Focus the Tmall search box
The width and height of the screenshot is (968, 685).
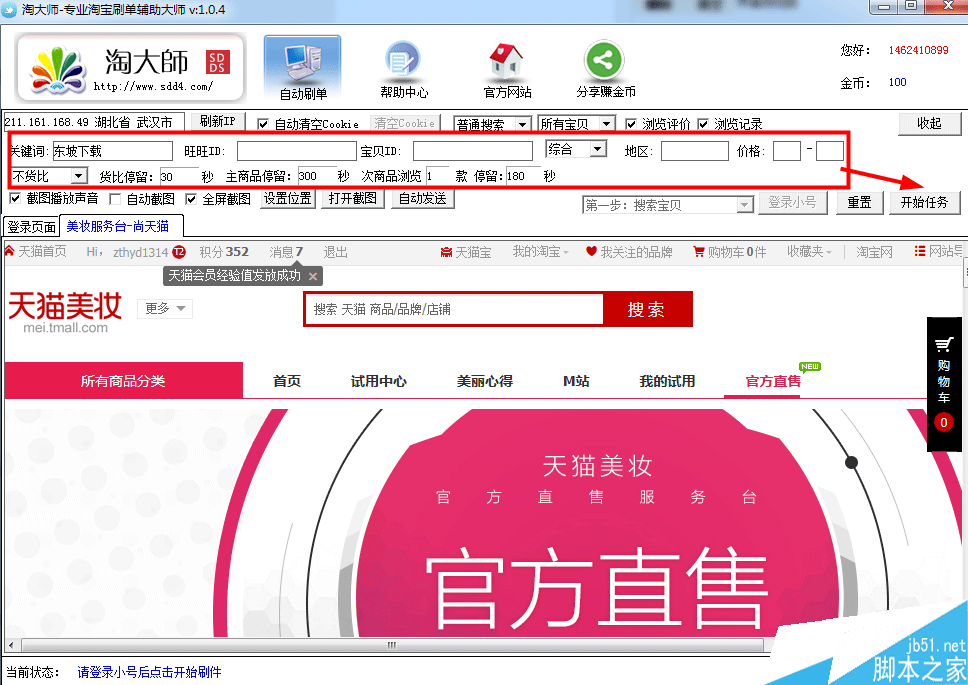point(454,309)
